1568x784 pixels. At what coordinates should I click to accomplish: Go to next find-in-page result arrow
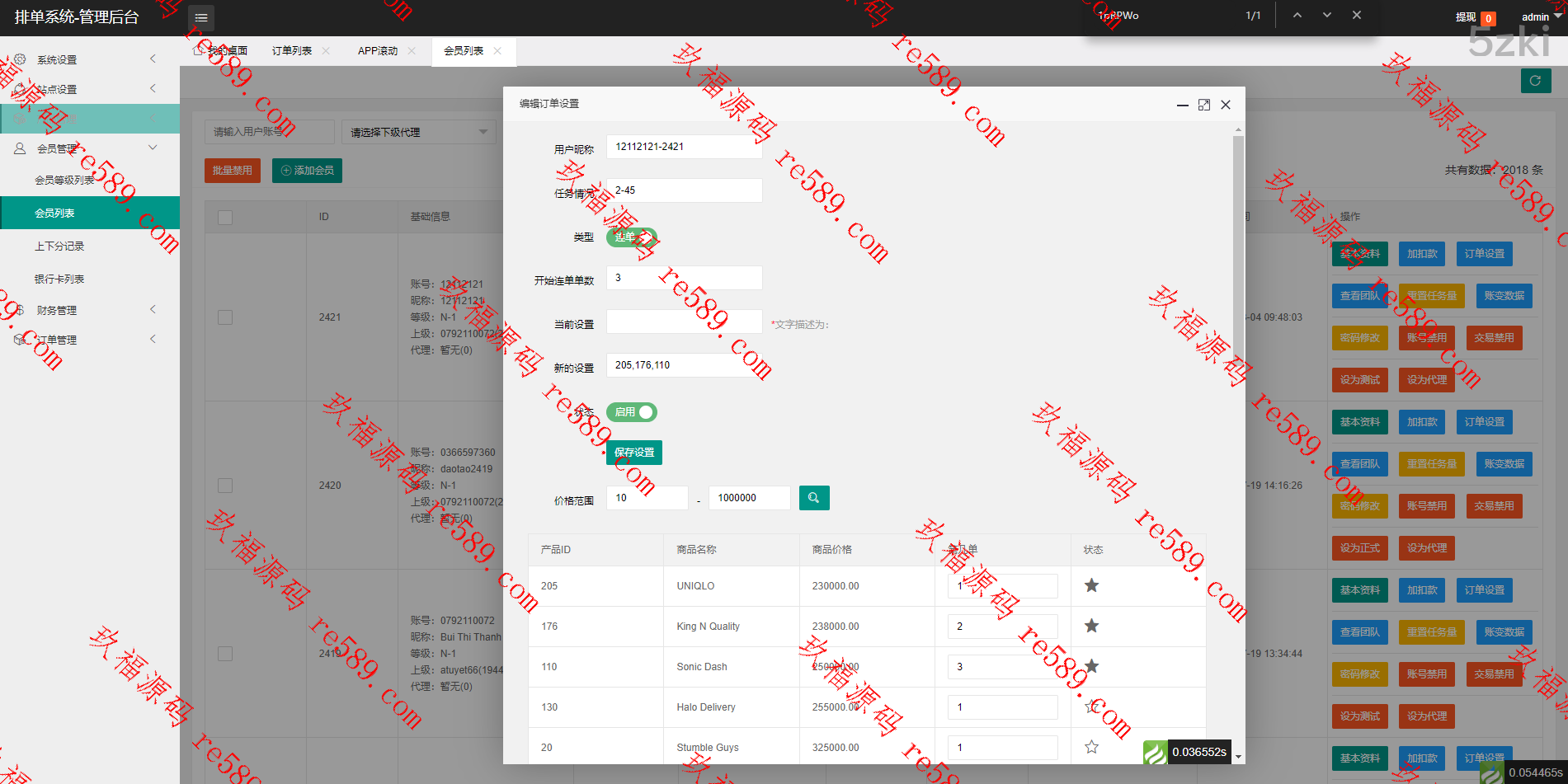pyautogui.click(x=1326, y=16)
